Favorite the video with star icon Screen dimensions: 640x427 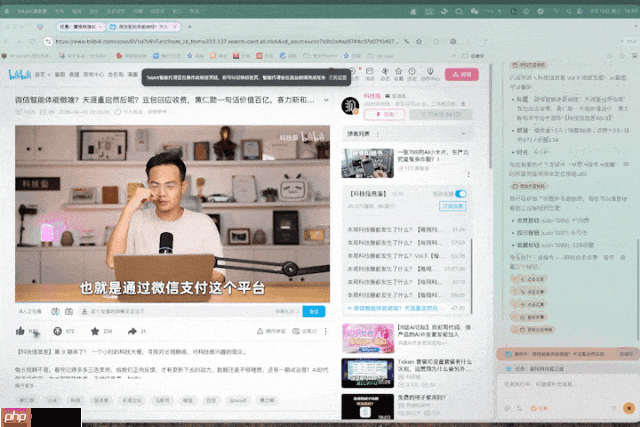pos(95,331)
